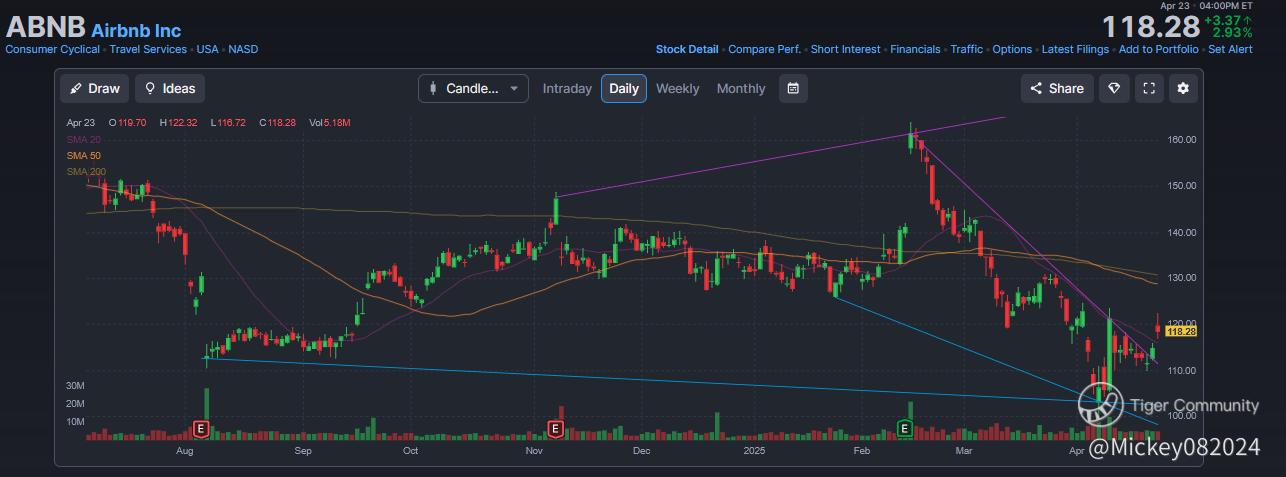Screen dimensions: 1286x477
Task: Click the diamond premium icon
Action: point(1115,88)
